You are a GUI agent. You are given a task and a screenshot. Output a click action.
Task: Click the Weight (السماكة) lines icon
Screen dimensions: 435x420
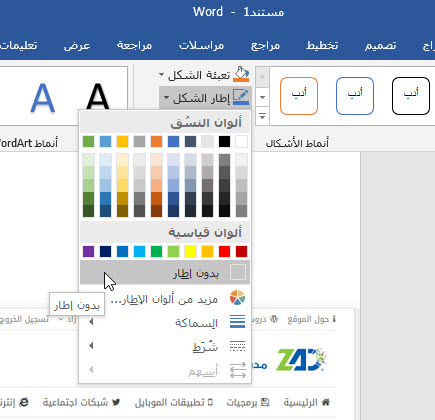[x=237, y=322]
